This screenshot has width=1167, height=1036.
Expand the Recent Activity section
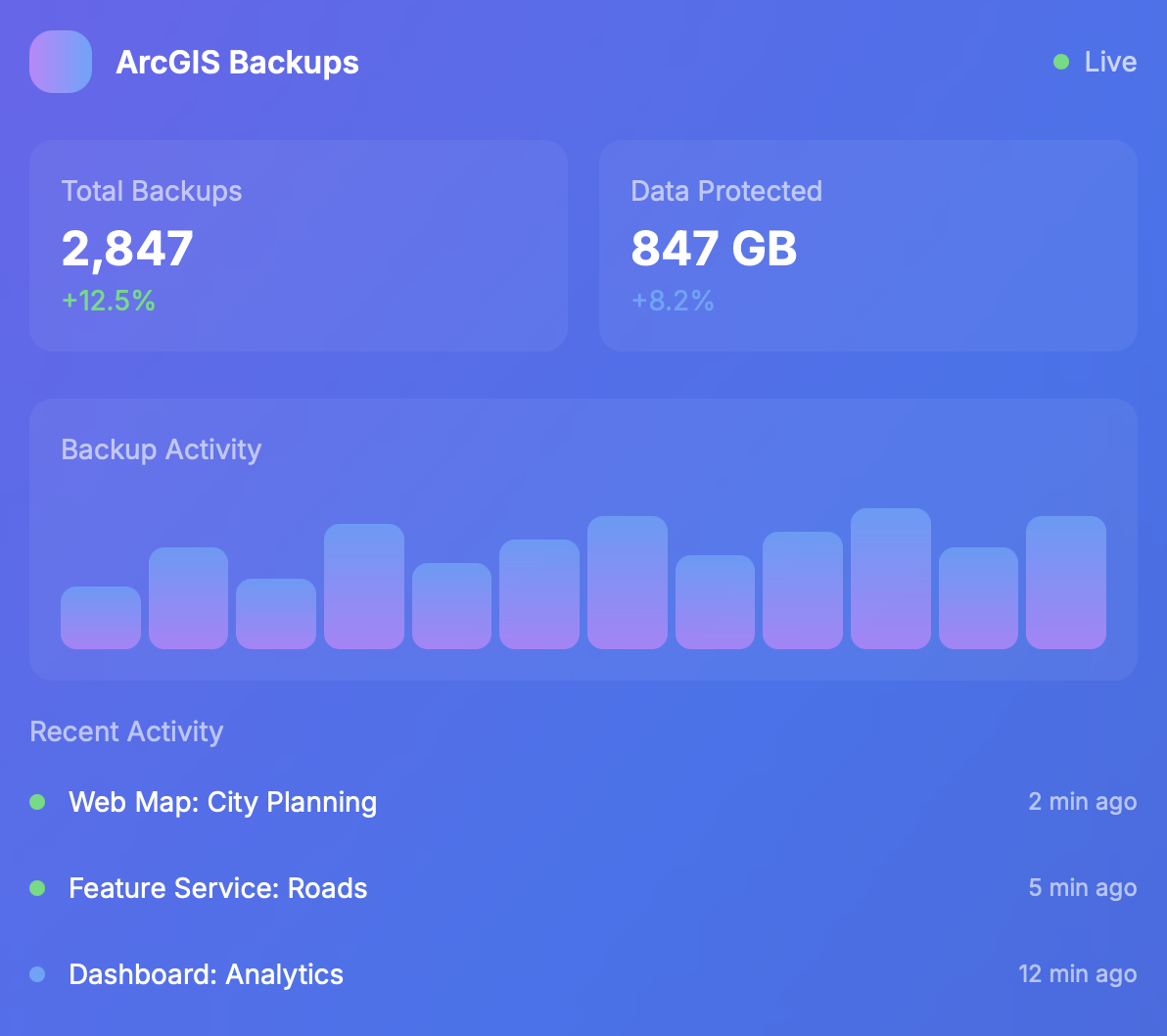[x=125, y=730]
